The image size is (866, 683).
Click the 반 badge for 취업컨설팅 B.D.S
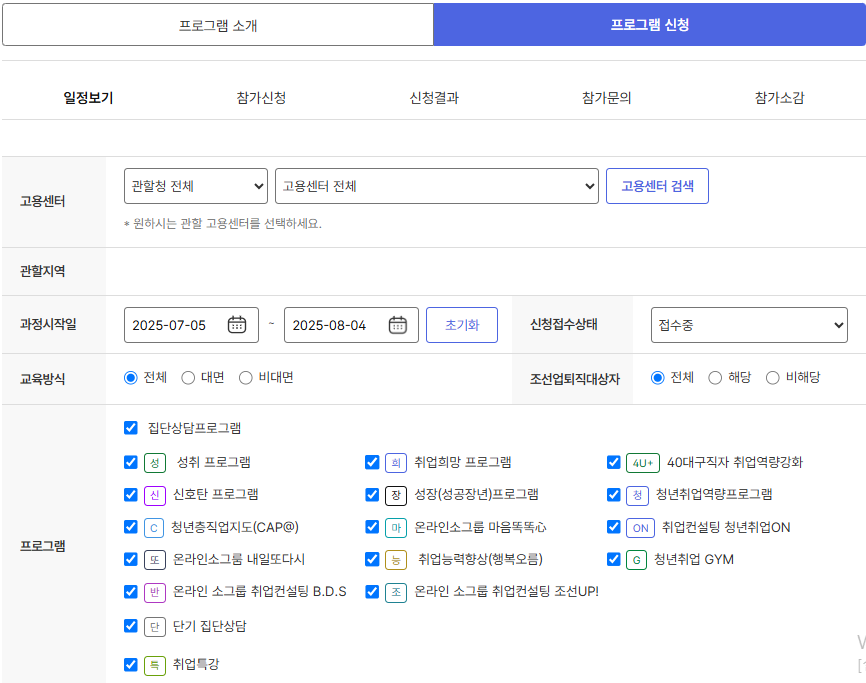155,592
